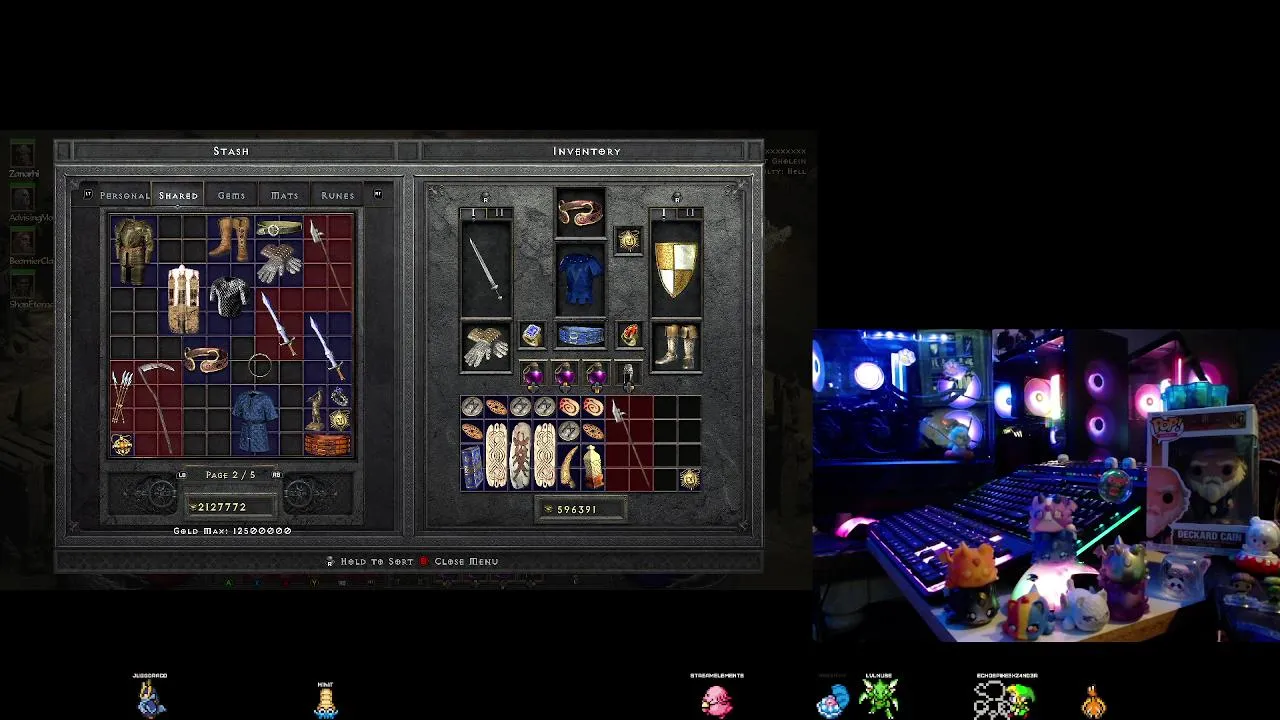Go to next stash page with RB
The width and height of the screenshot is (1280, 720).
(277, 475)
